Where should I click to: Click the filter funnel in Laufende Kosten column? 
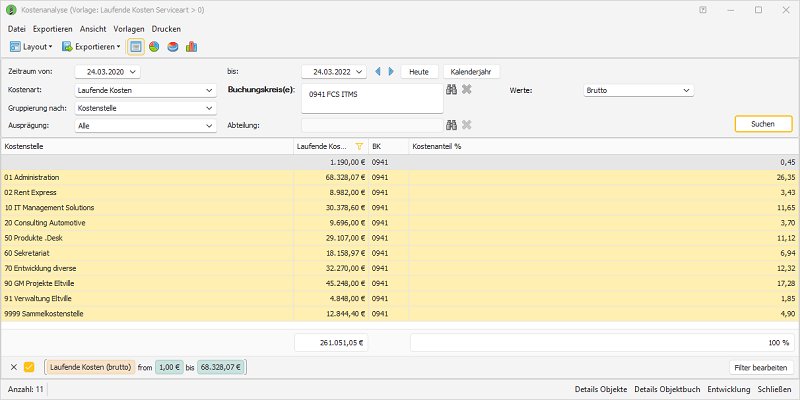[359, 146]
